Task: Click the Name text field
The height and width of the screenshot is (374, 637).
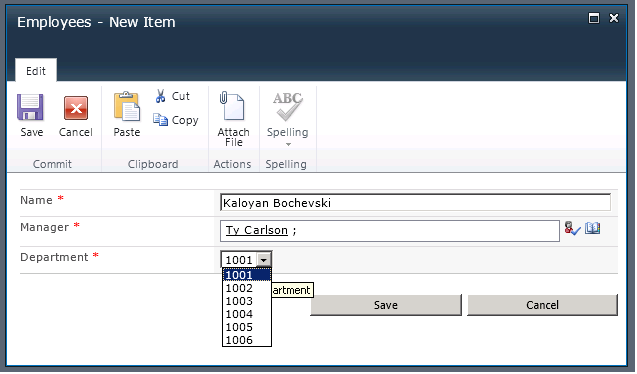Action: (415, 203)
